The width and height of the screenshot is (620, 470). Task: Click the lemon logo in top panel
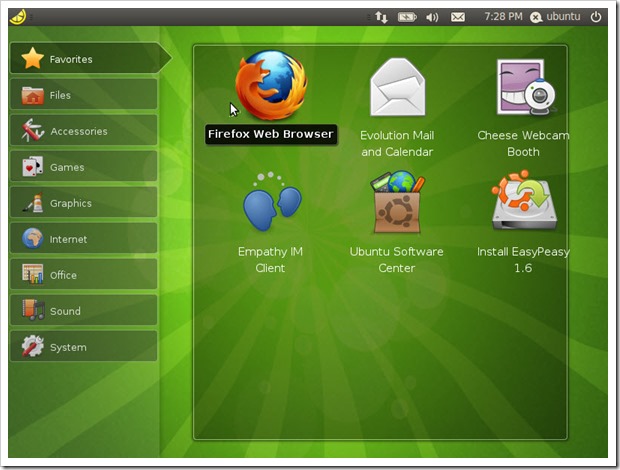18,17
